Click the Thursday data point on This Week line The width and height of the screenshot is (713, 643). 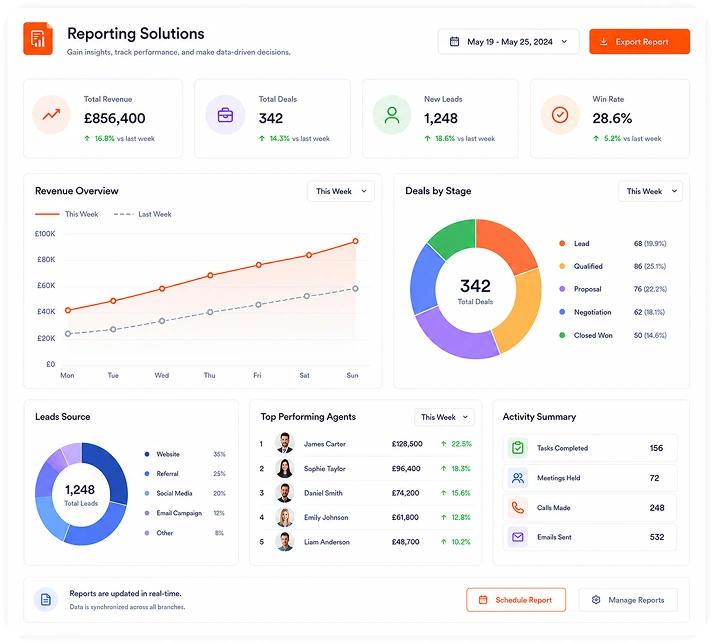(x=210, y=275)
